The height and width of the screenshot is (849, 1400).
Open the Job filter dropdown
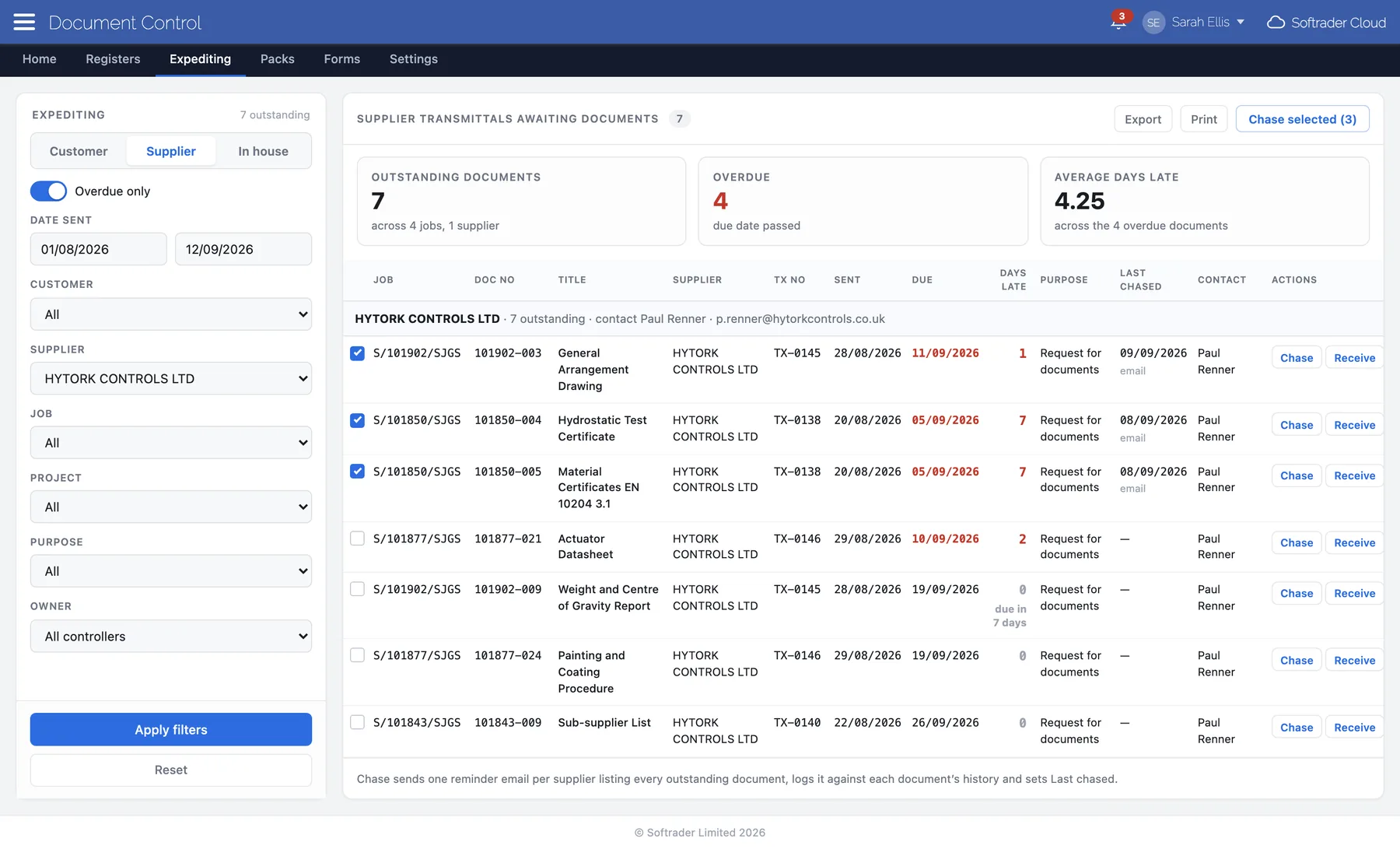[x=171, y=443]
